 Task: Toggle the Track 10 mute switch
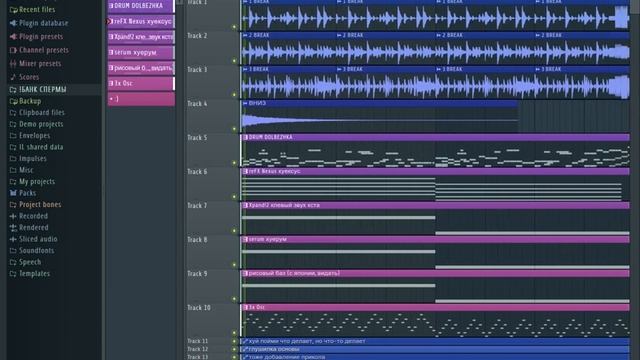pyautogui.click(x=234, y=333)
